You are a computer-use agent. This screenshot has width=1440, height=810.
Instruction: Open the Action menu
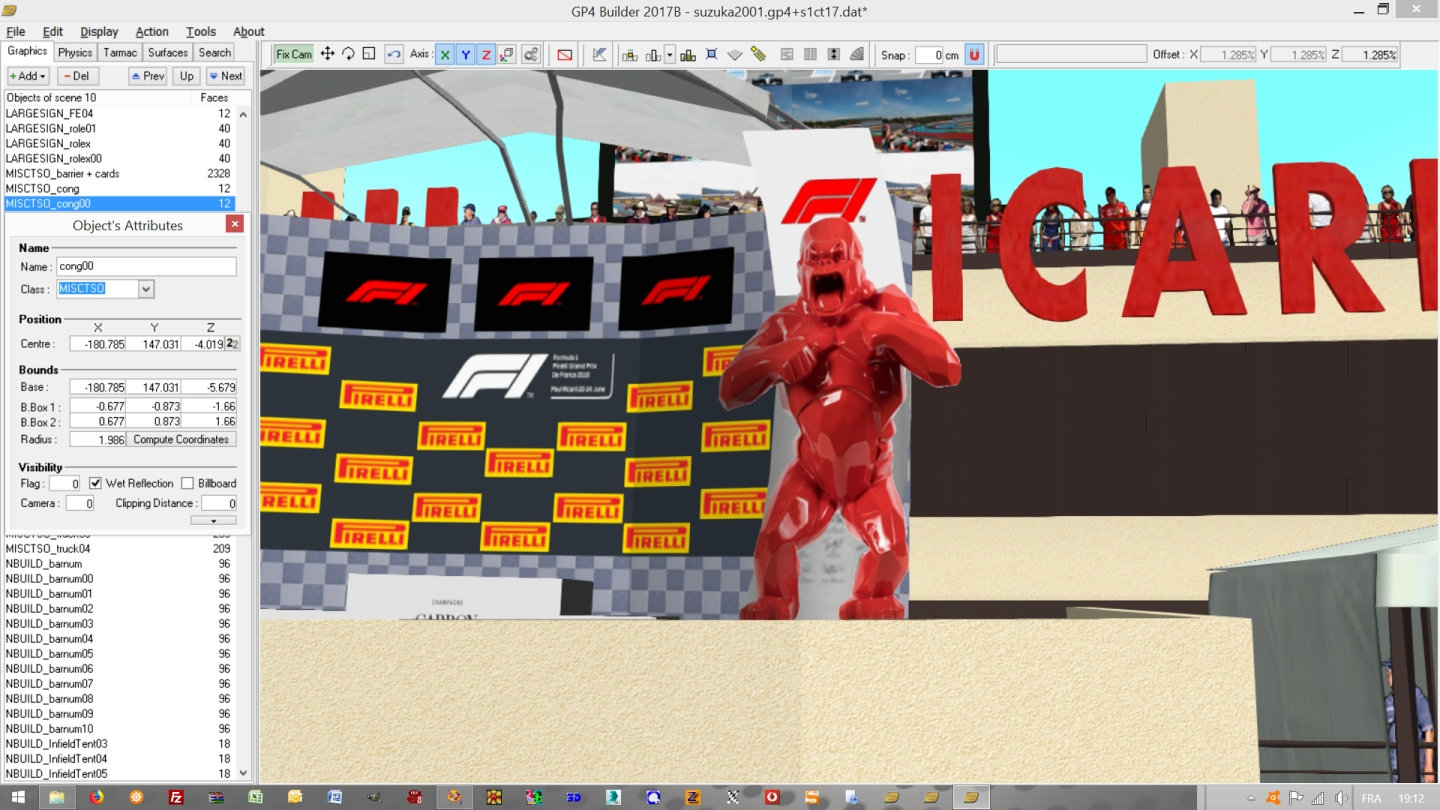[152, 31]
